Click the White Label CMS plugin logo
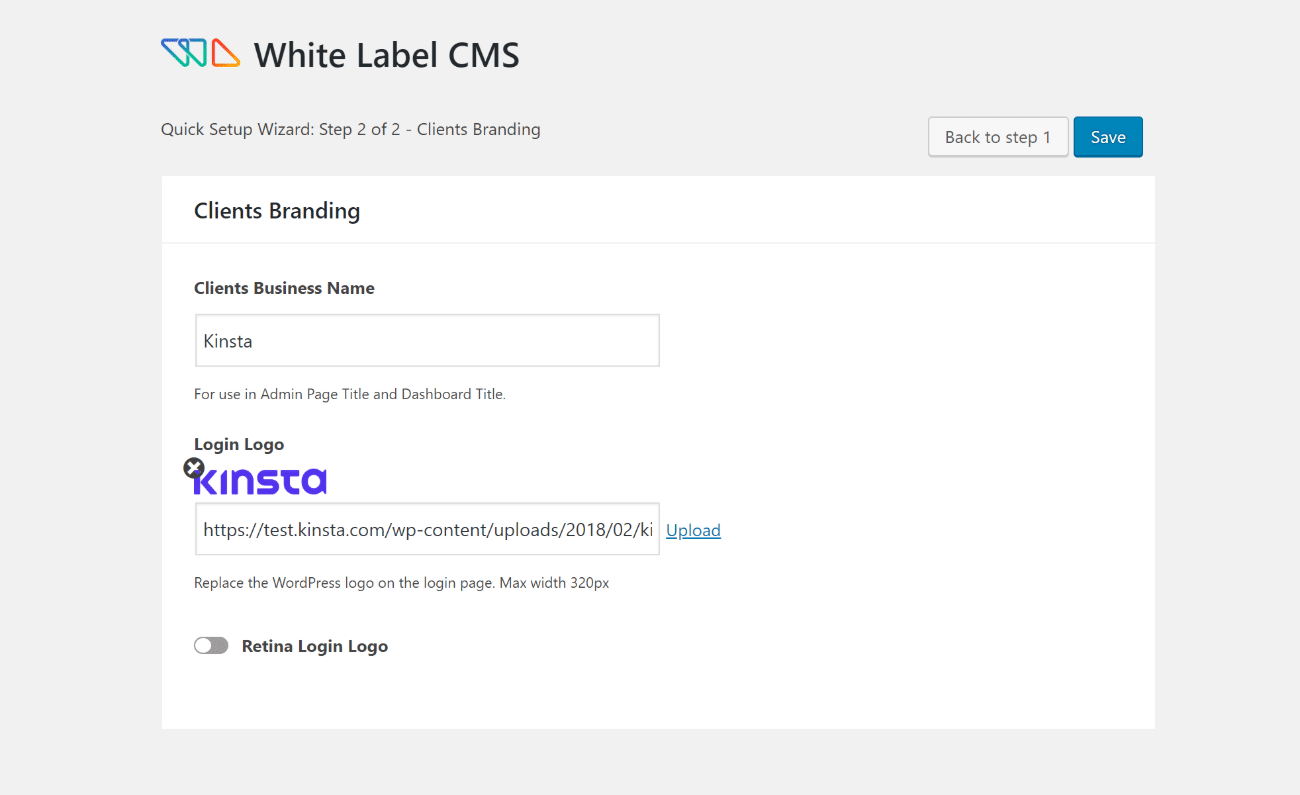The image size is (1300, 795). tap(200, 53)
